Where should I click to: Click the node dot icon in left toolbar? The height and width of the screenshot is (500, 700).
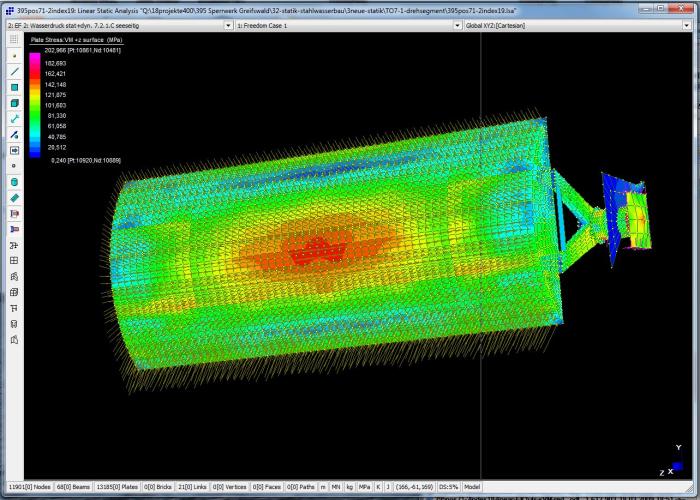(14, 56)
